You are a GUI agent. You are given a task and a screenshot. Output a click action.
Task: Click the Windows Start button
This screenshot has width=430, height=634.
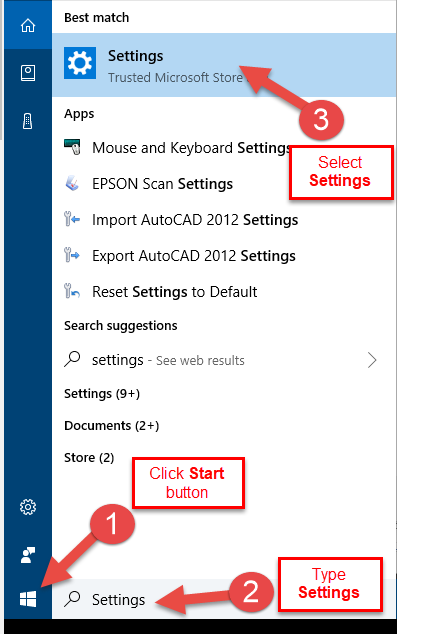point(28,599)
